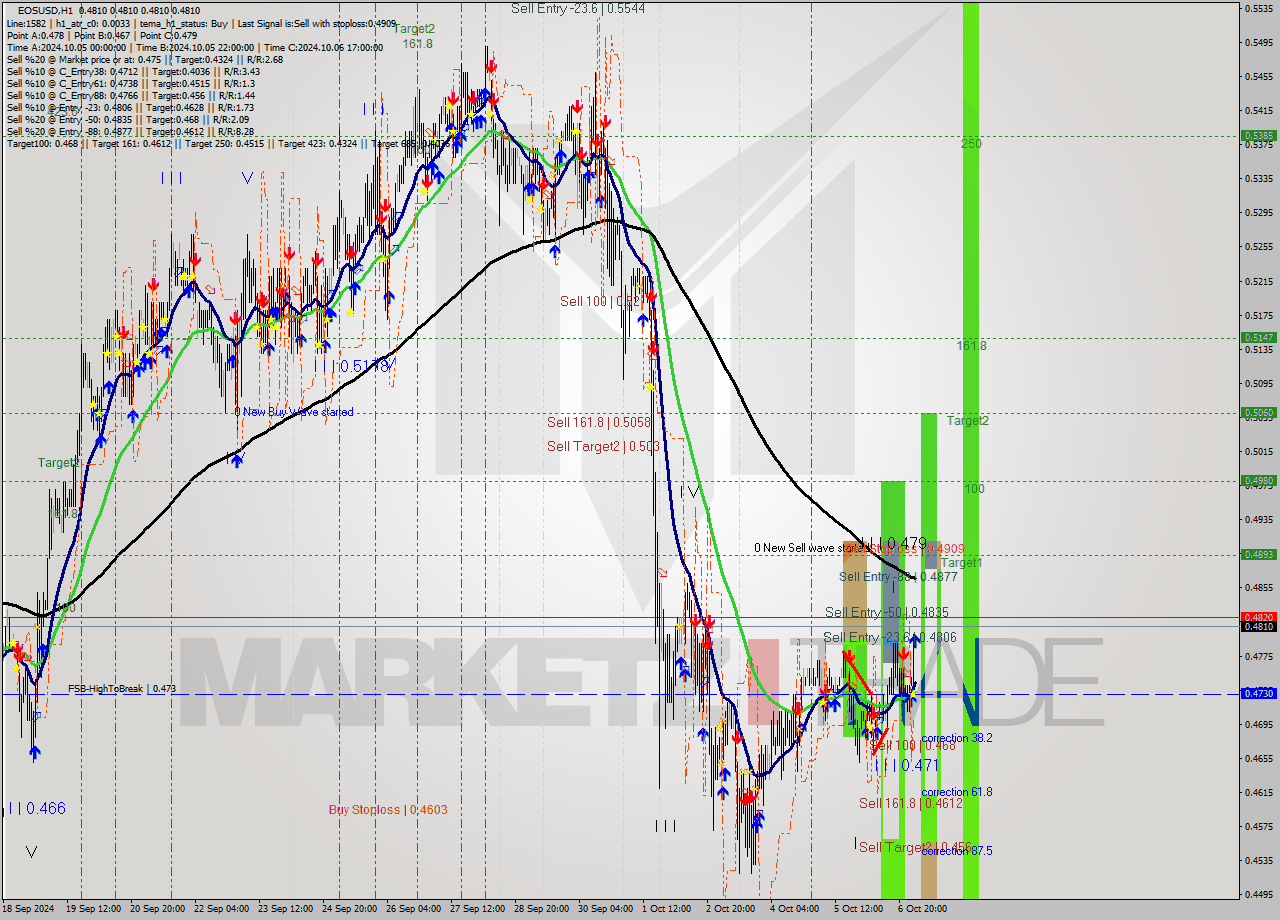The image size is (1280, 920).
Task: Click the '| | 0.471' wave label
Action: point(908,765)
